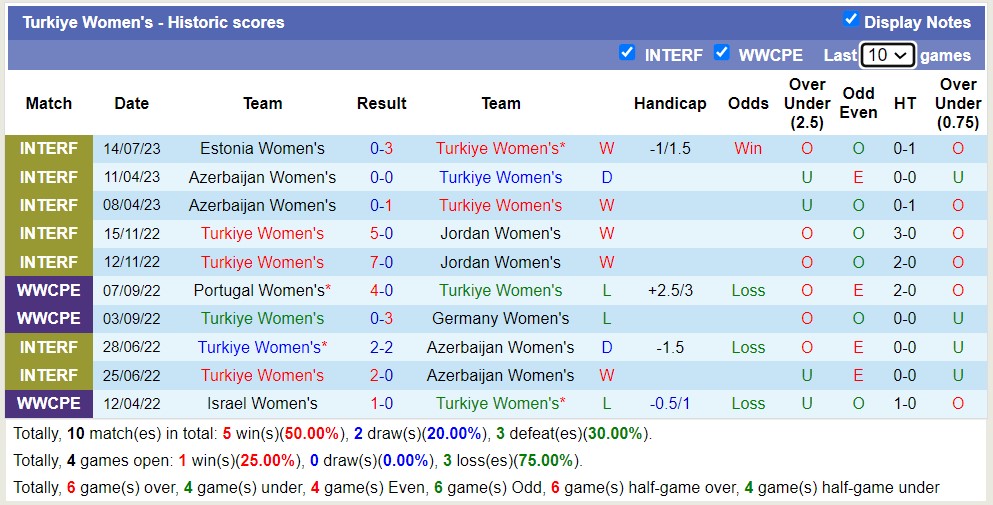Uncheck the INTERF filter checkbox
993x505 pixels.
[x=627, y=53]
